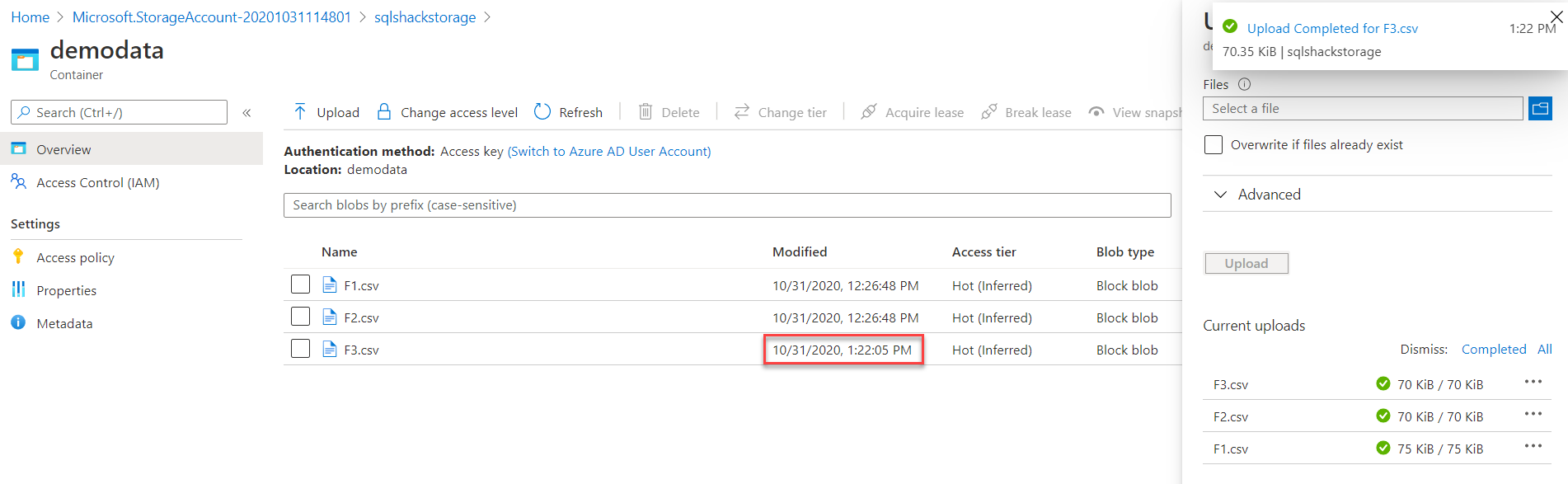Select the F2.csv blob checkbox
1568x484 pixels.
(301, 317)
